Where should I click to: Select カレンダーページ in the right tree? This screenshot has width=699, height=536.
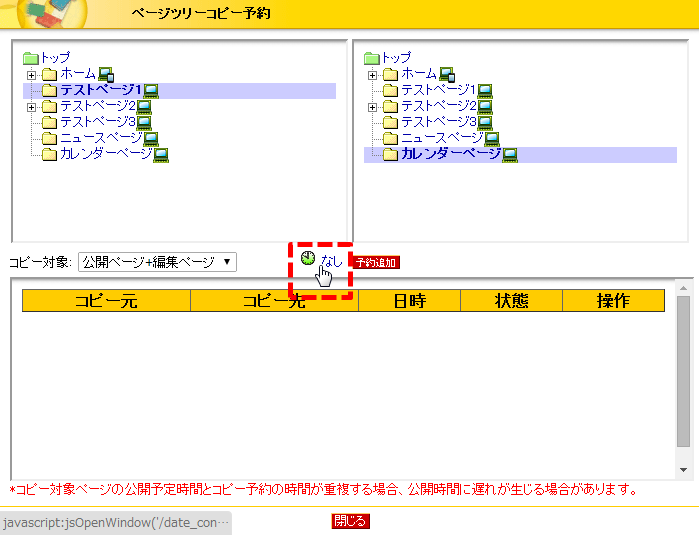pos(451,154)
